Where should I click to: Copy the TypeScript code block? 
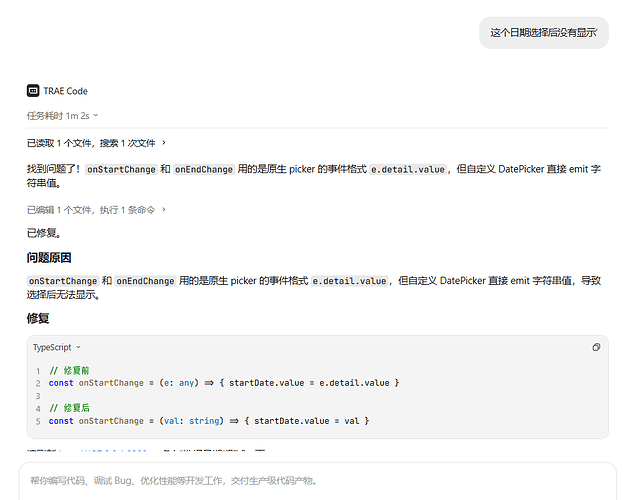point(596,347)
